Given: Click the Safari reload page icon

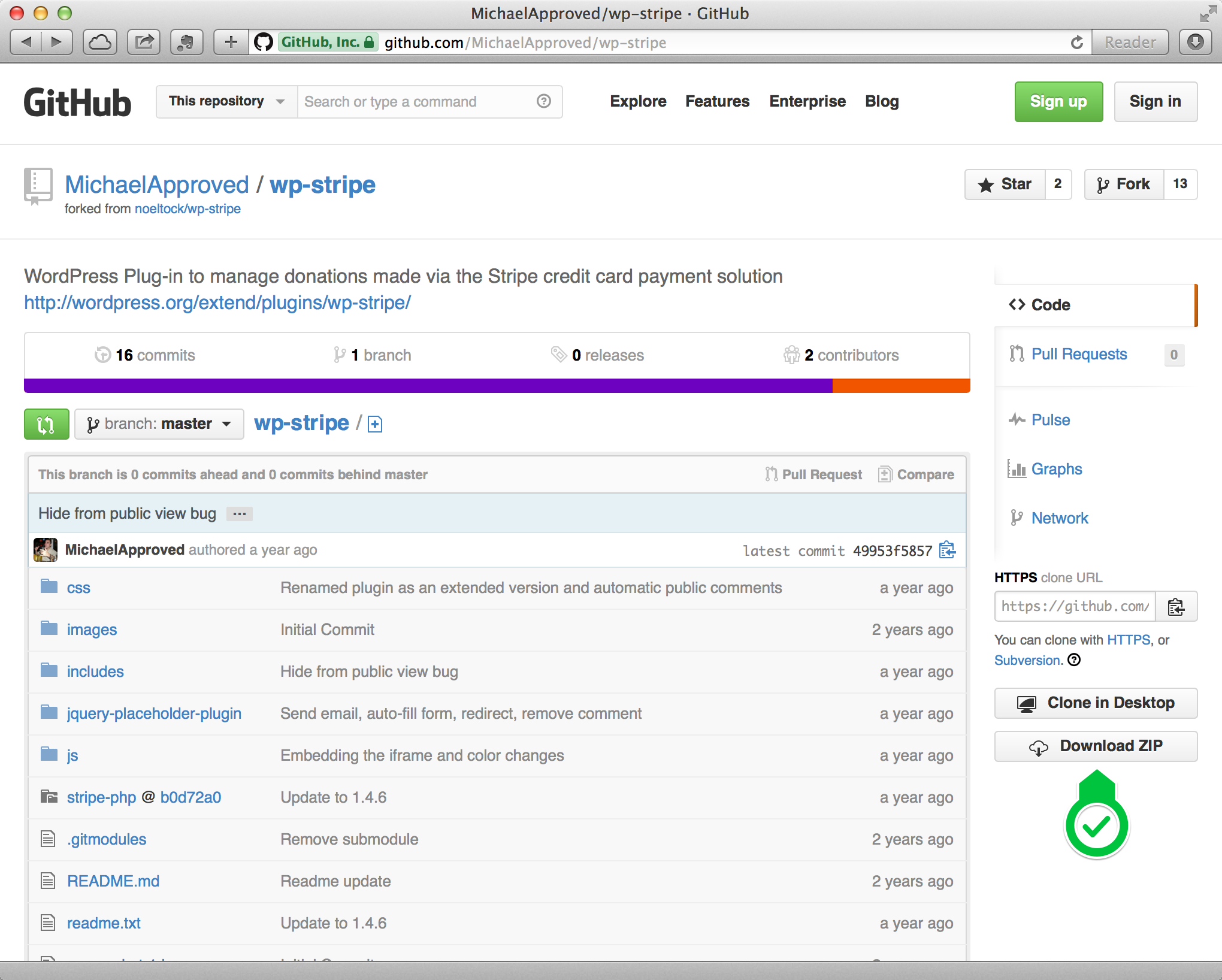Looking at the screenshot, I should [x=1076, y=43].
